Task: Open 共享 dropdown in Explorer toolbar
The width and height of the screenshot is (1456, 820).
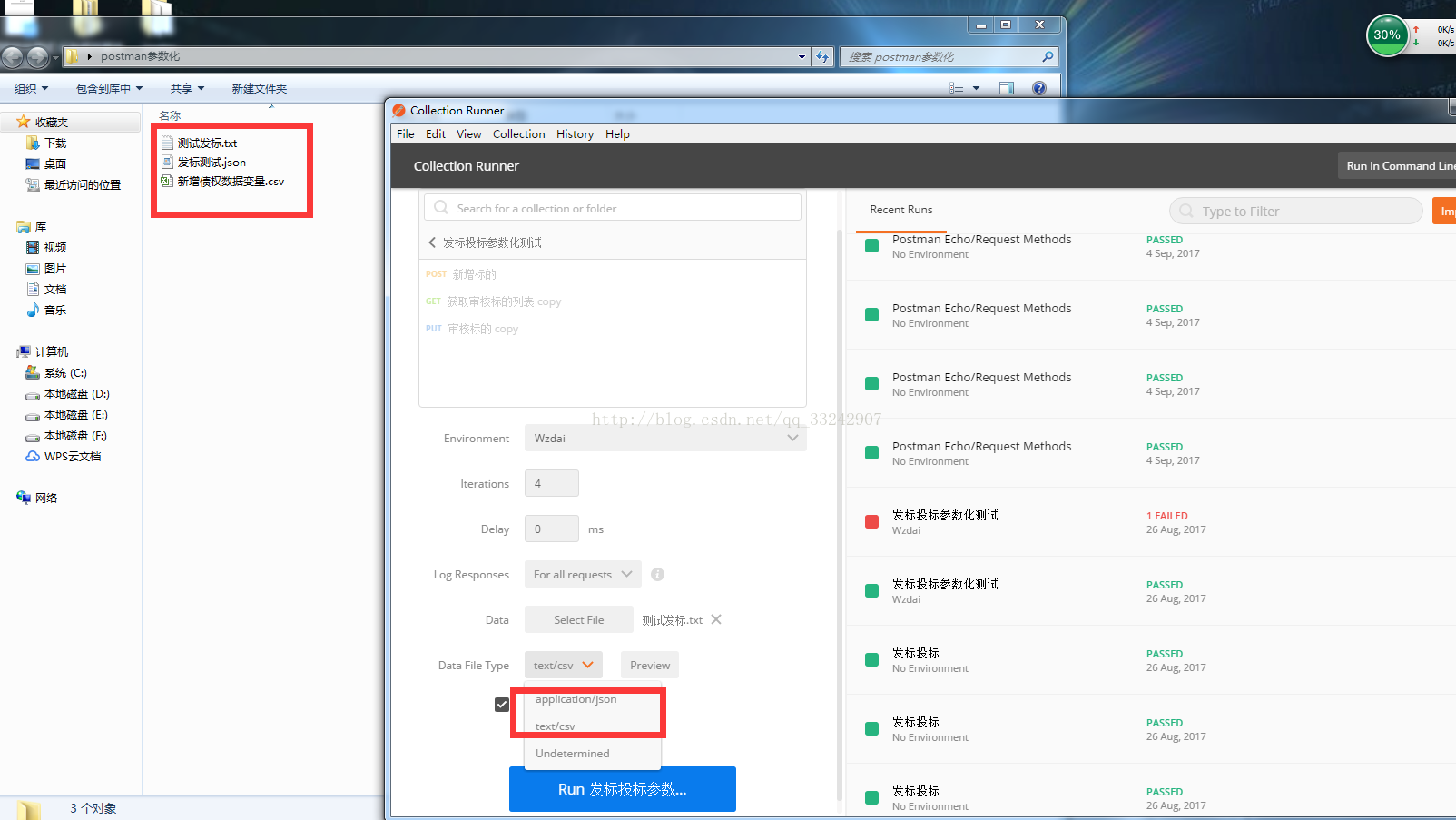Action: click(187, 88)
